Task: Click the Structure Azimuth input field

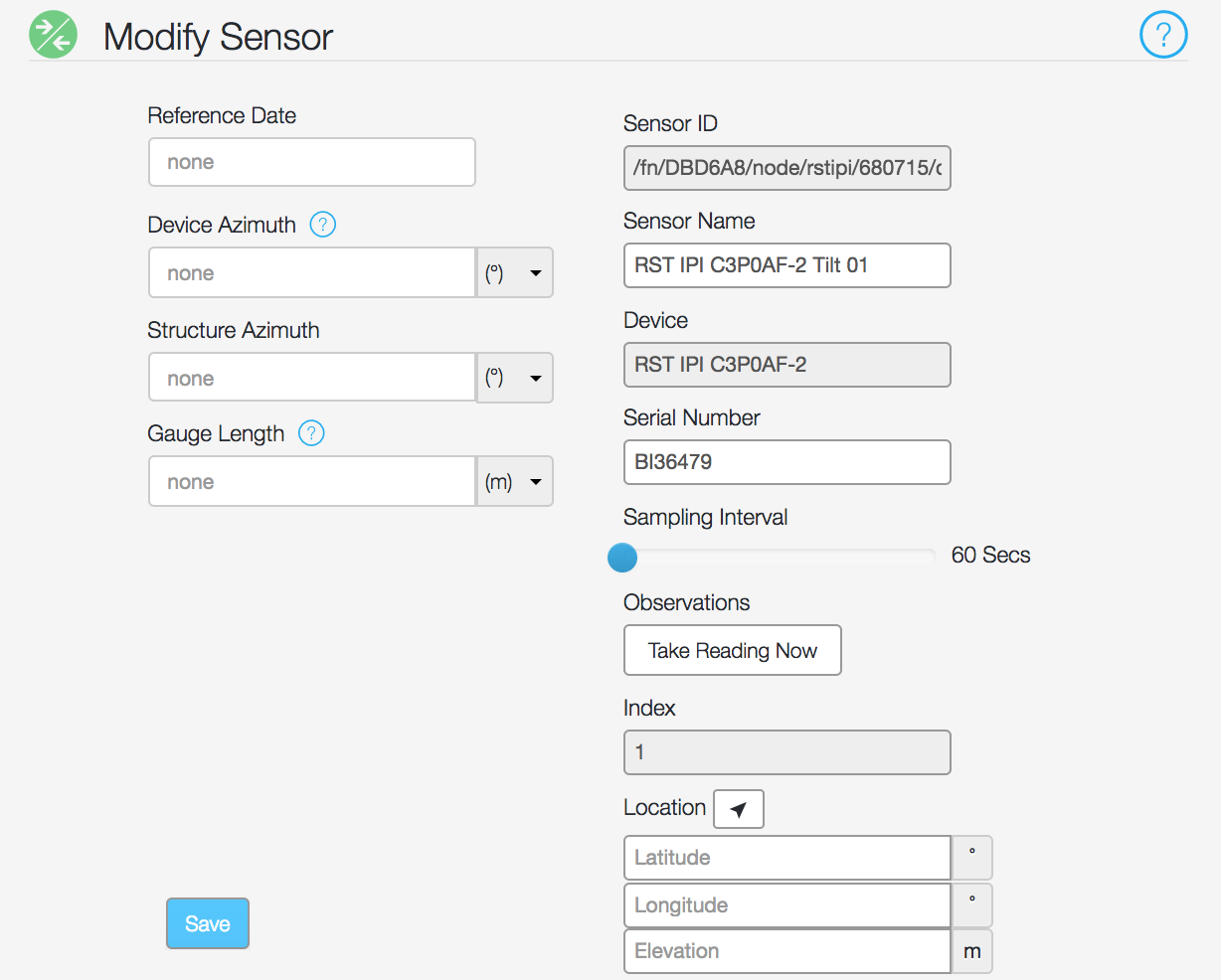Action: (x=312, y=378)
